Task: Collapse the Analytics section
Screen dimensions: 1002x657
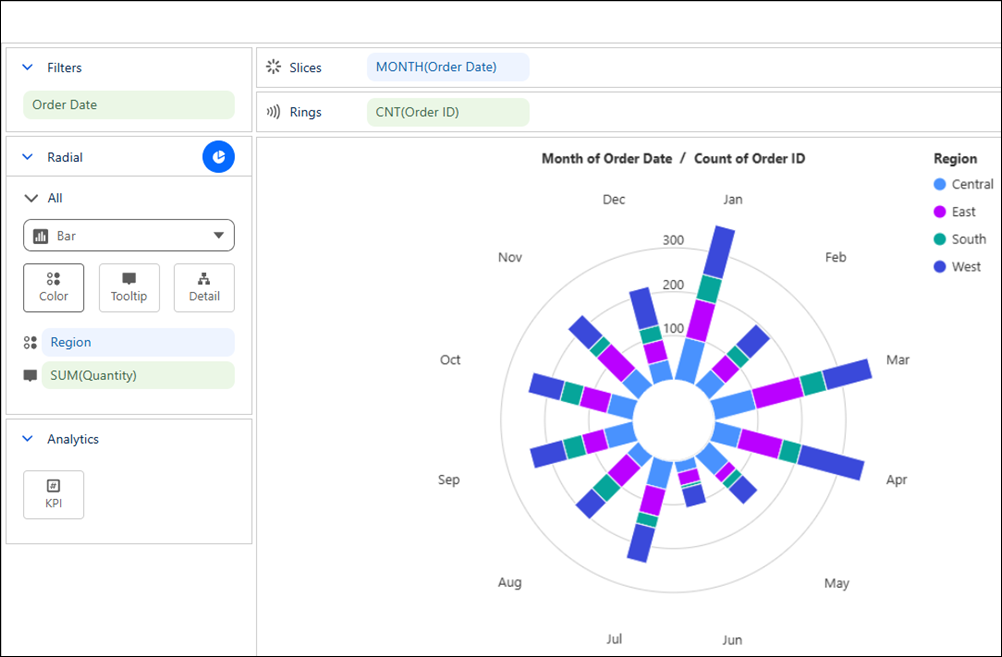Action: pyautogui.click(x=27, y=438)
